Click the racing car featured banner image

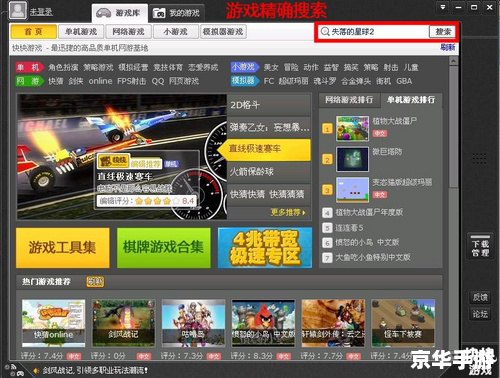(122, 156)
